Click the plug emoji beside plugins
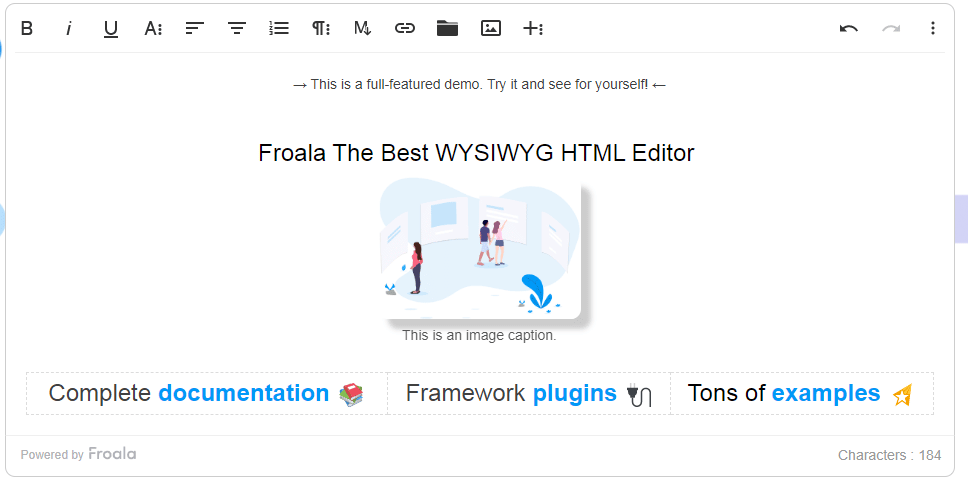The image size is (968, 480). [639, 395]
